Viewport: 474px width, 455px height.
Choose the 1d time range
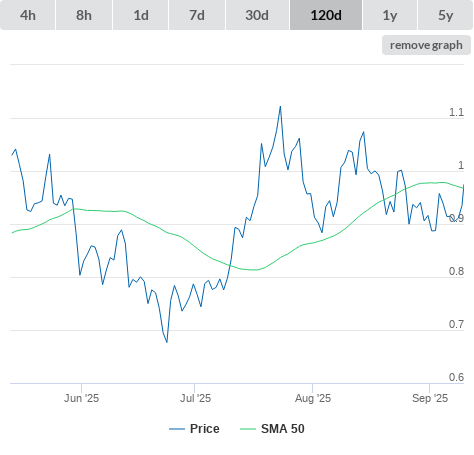pyautogui.click(x=141, y=15)
